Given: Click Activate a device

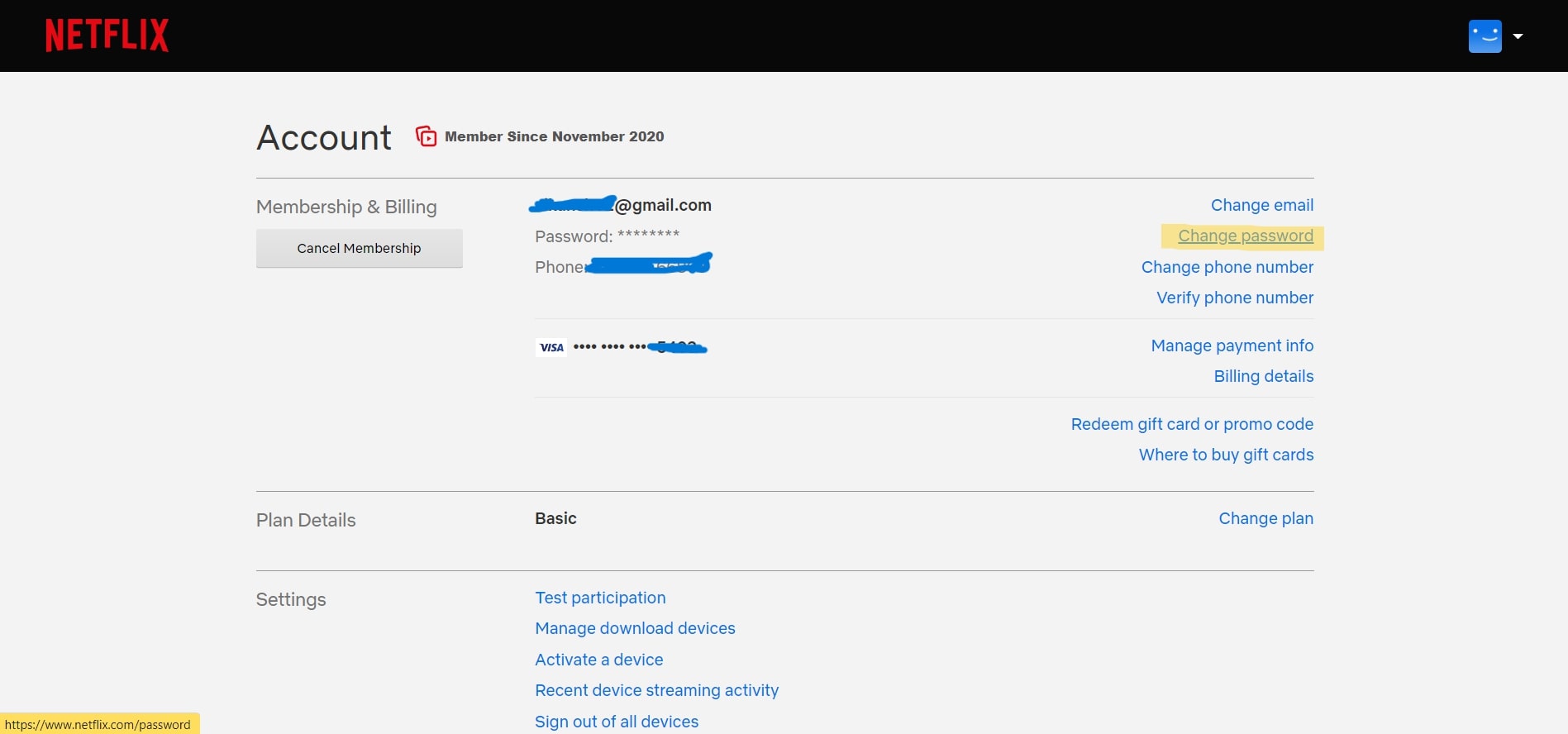Looking at the screenshot, I should (598, 660).
